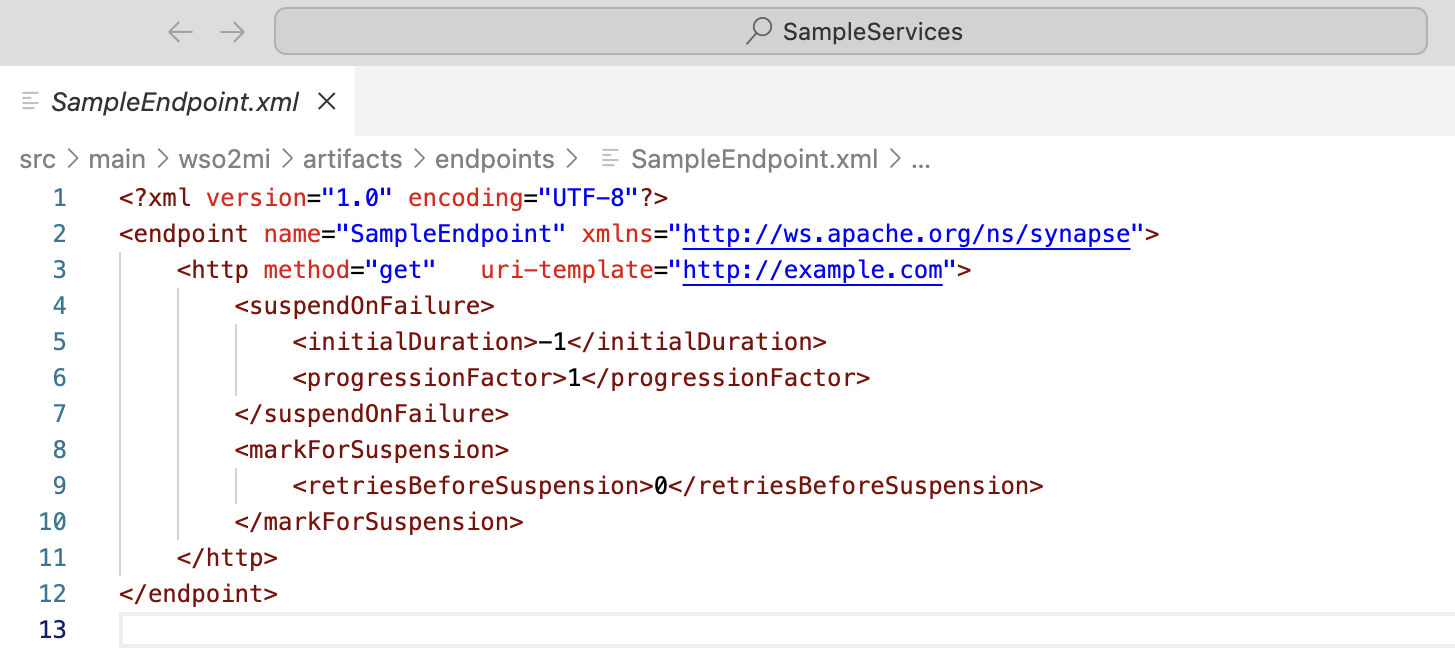Click line number 4 in the gutter
Viewport: 1455px width, 659px height.
point(59,306)
